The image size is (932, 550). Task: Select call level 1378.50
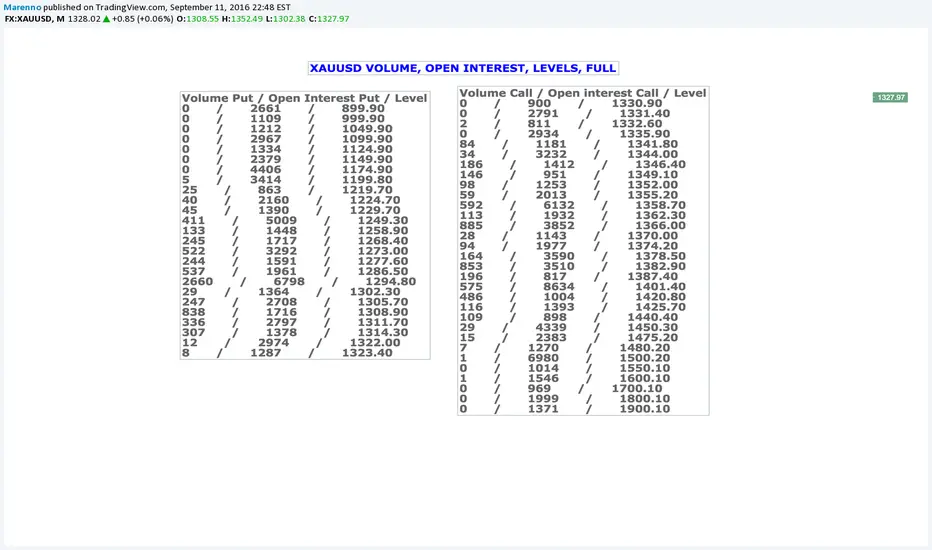coord(660,256)
